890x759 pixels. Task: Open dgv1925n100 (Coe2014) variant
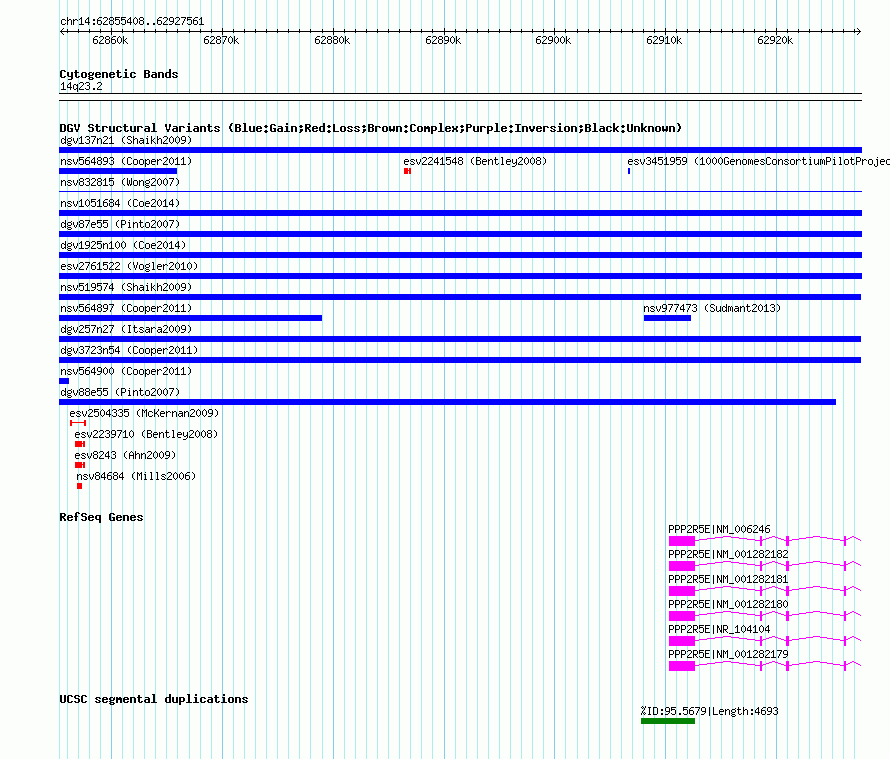tap(123, 245)
